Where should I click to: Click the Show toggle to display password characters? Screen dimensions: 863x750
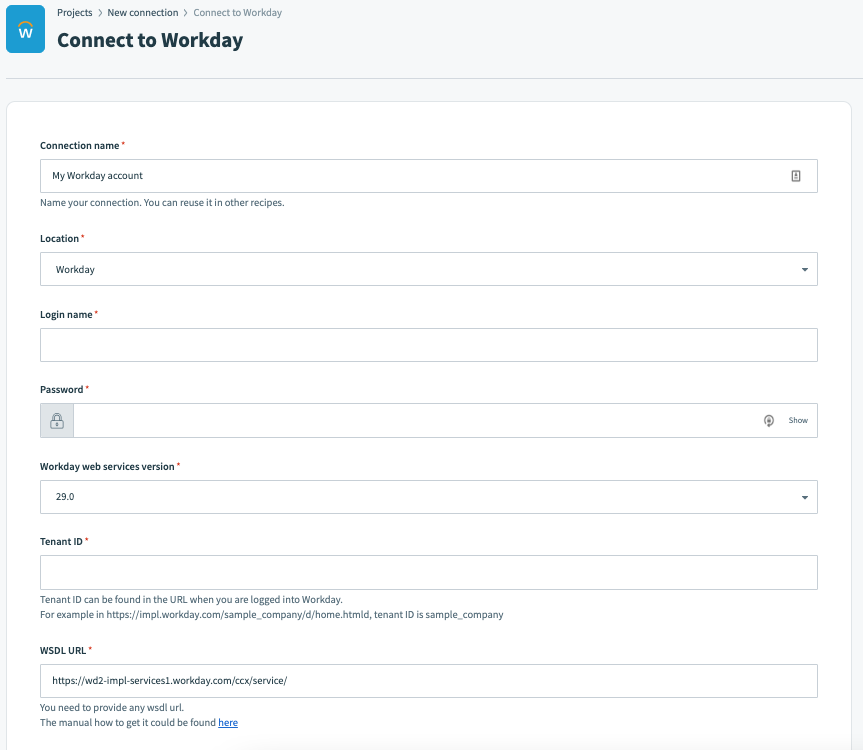(799, 420)
